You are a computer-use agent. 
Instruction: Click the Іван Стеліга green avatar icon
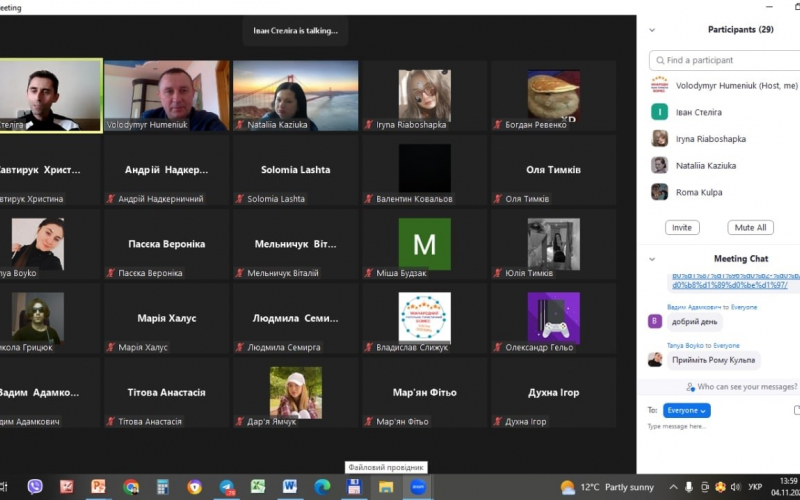[659, 112]
